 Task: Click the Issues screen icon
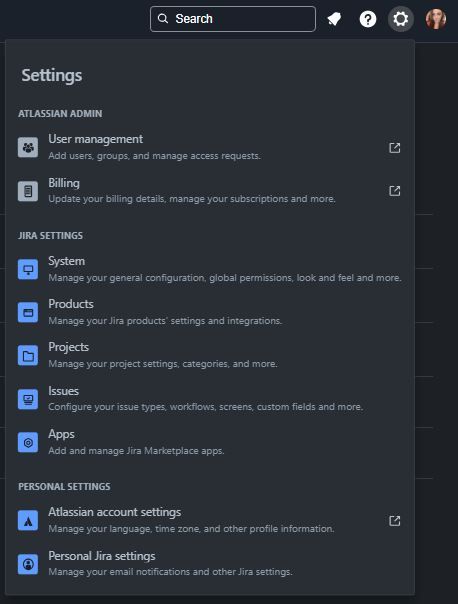(x=28, y=399)
